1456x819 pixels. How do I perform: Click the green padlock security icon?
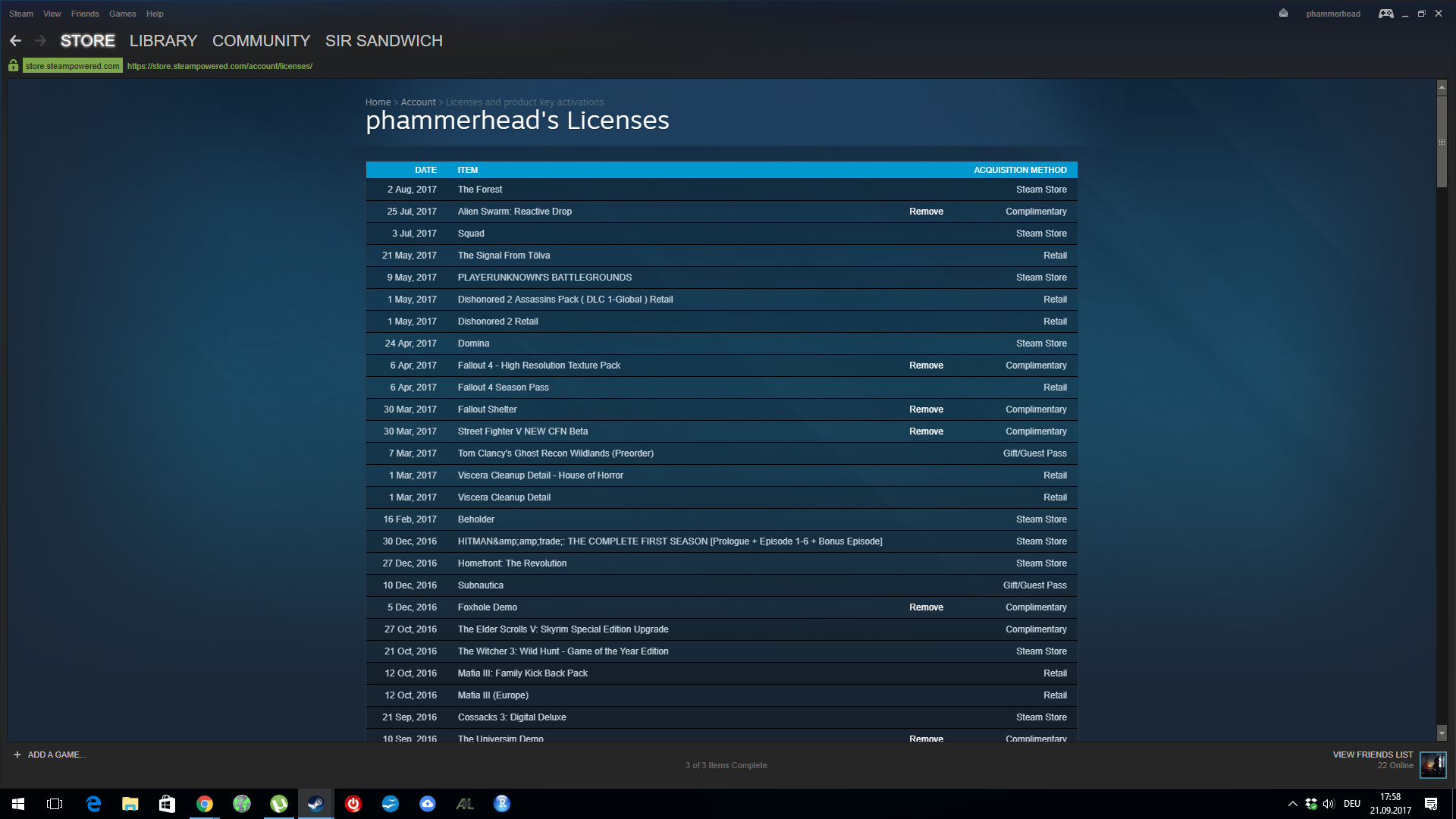pyautogui.click(x=14, y=66)
